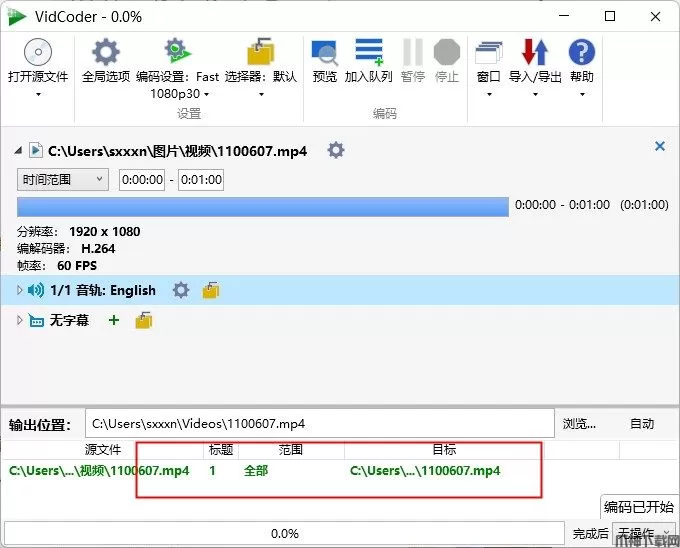
Task: Click the start time field 0:00:00
Action: point(142,179)
